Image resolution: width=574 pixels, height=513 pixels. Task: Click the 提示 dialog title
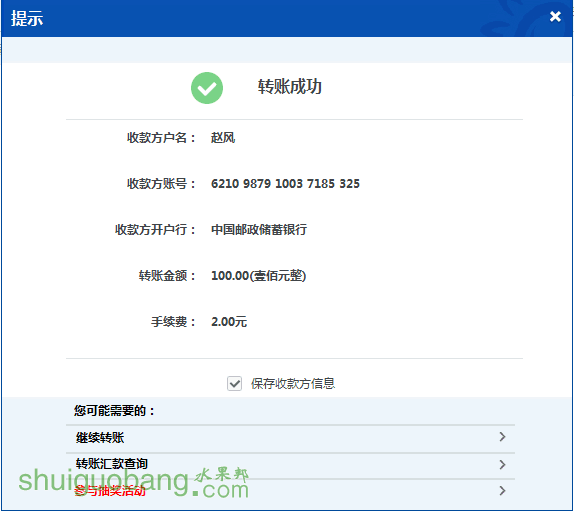(27, 18)
